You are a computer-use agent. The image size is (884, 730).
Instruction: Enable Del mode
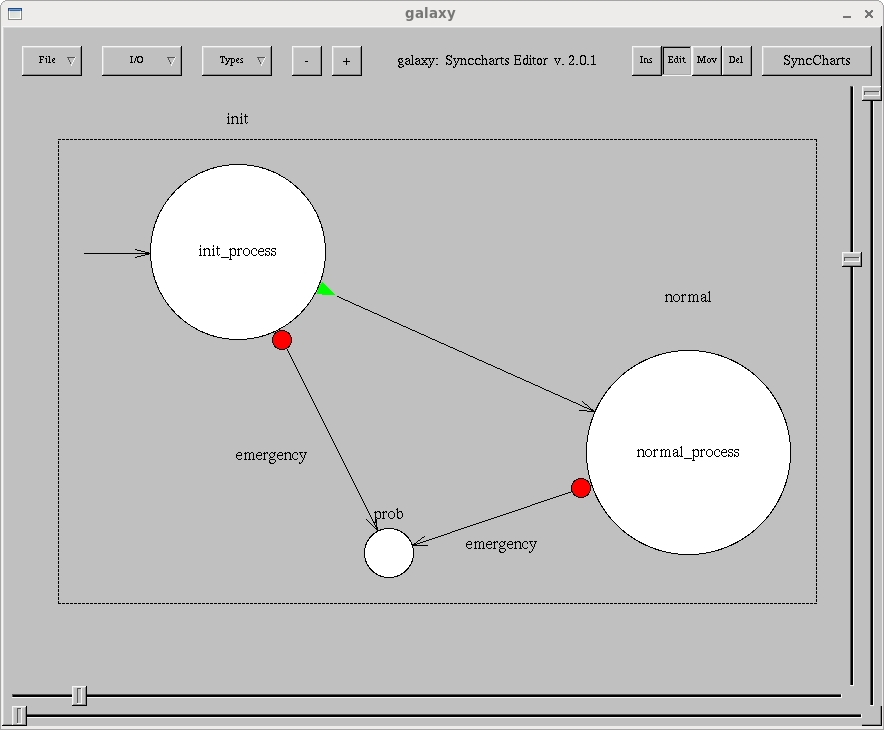click(736, 60)
